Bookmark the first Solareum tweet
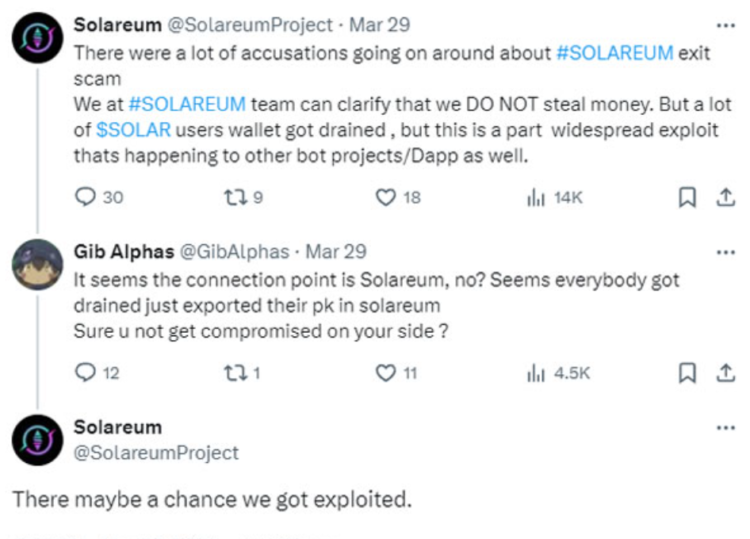This screenshot has width=750, height=539. coord(687,198)
